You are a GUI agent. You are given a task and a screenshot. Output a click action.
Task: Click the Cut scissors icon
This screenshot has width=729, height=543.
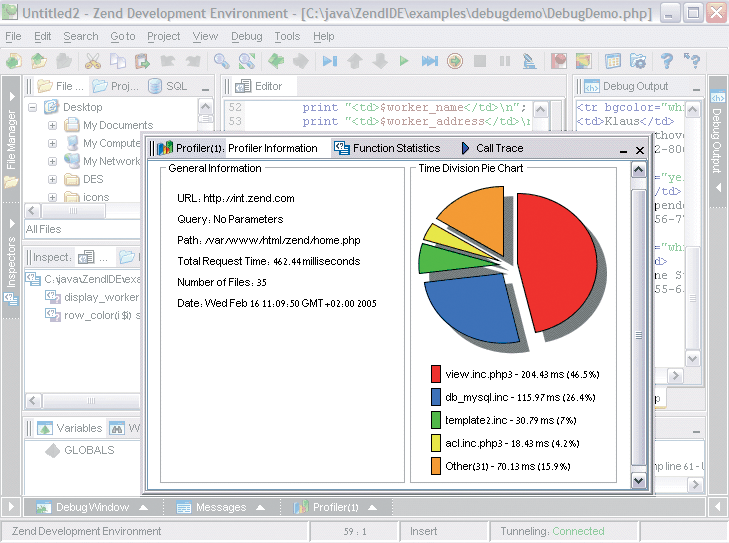[93, 61]
